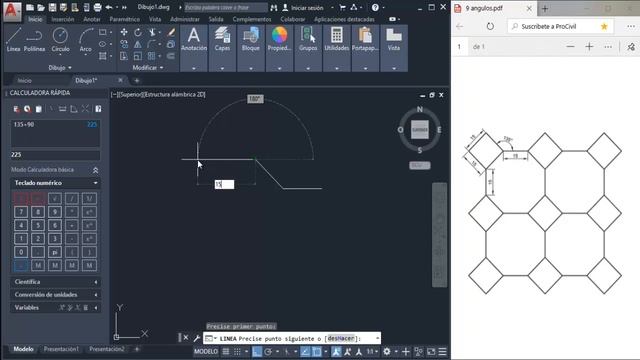The image size is (640, 360).
Task: Click the Move tool in Modificar
Action: 124,32
